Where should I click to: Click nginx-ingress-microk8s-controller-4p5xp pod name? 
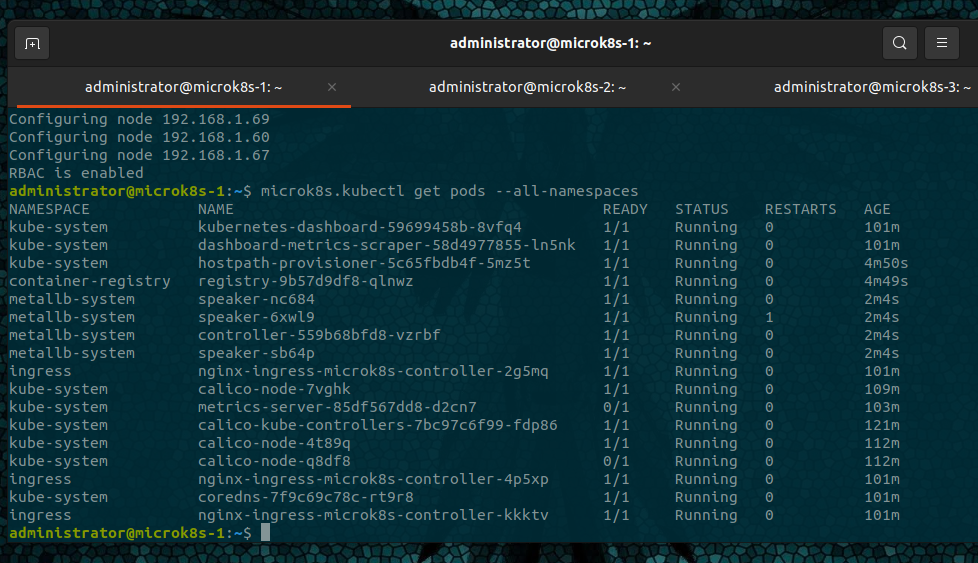click(373, 479)
